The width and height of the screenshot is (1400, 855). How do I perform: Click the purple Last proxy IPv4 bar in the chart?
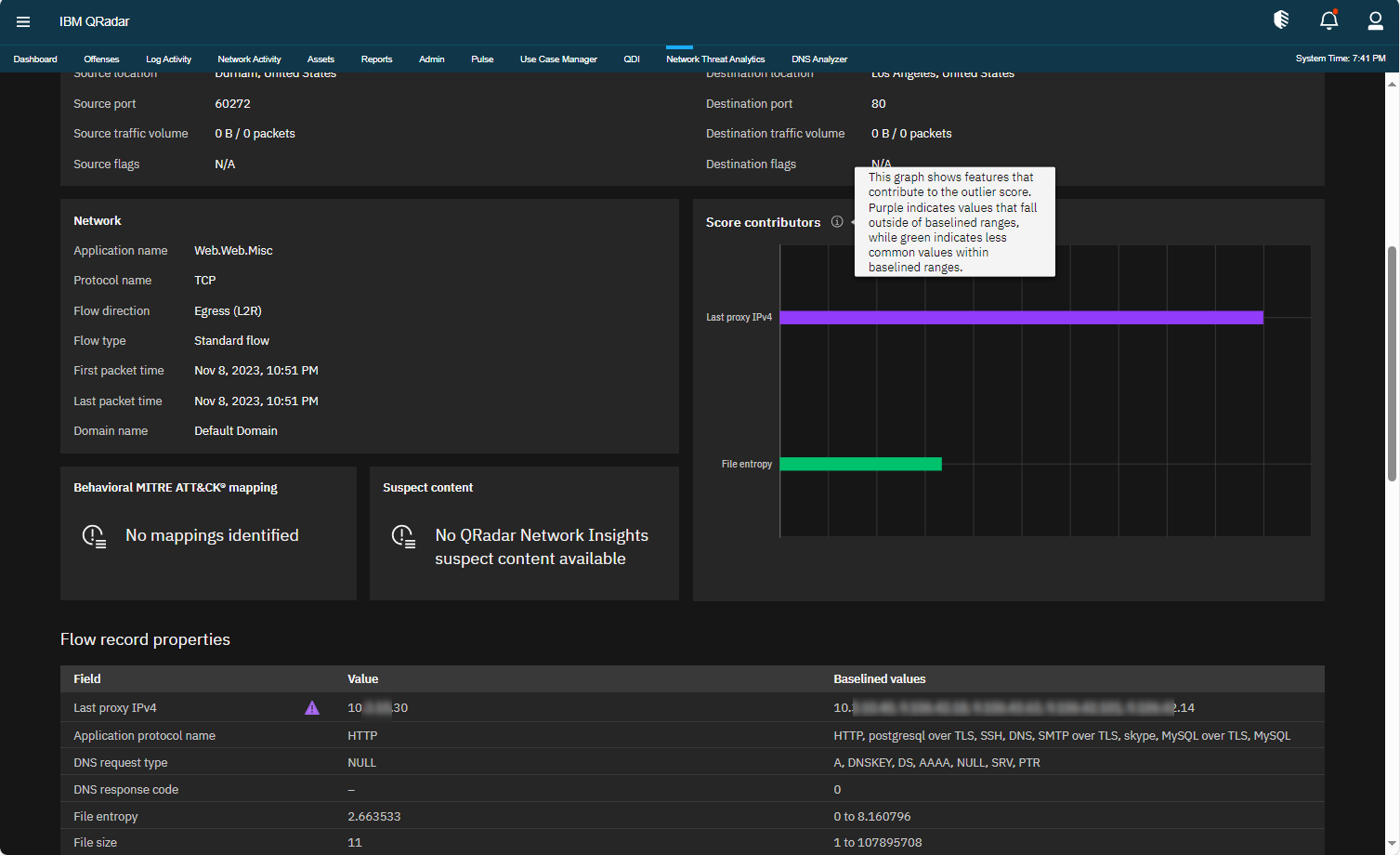coord(1022,317)
